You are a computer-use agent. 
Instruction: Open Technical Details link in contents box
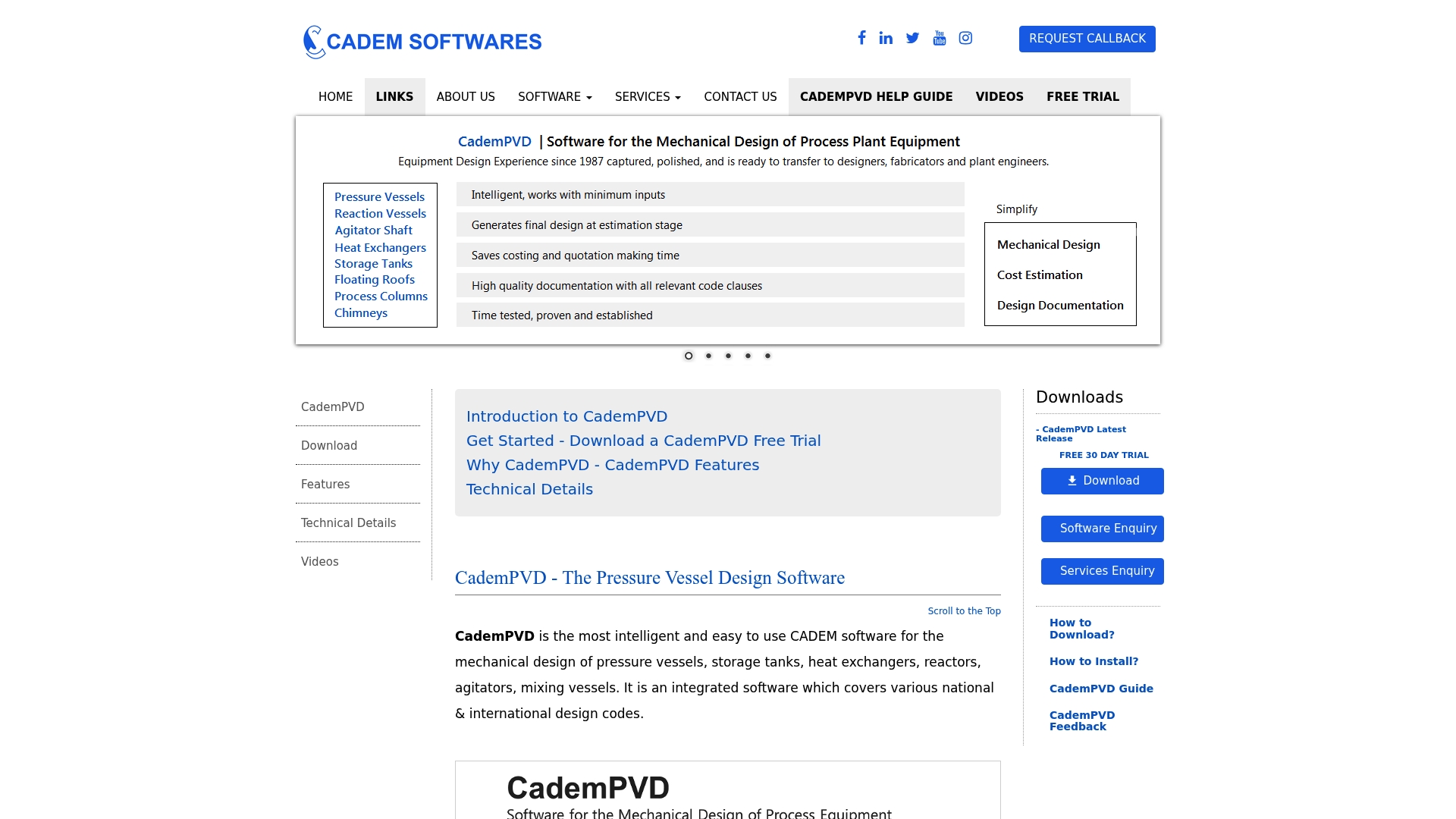(529, 489)
